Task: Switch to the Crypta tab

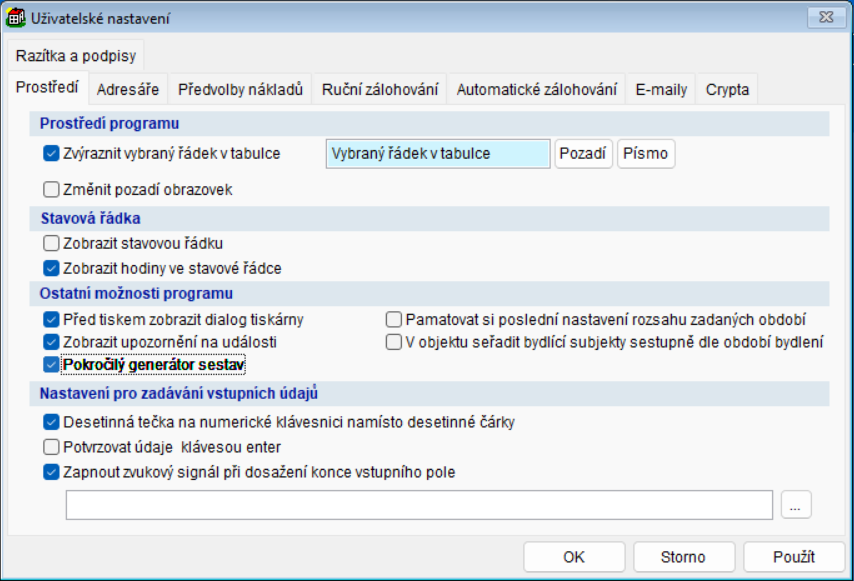Action: 727,89
